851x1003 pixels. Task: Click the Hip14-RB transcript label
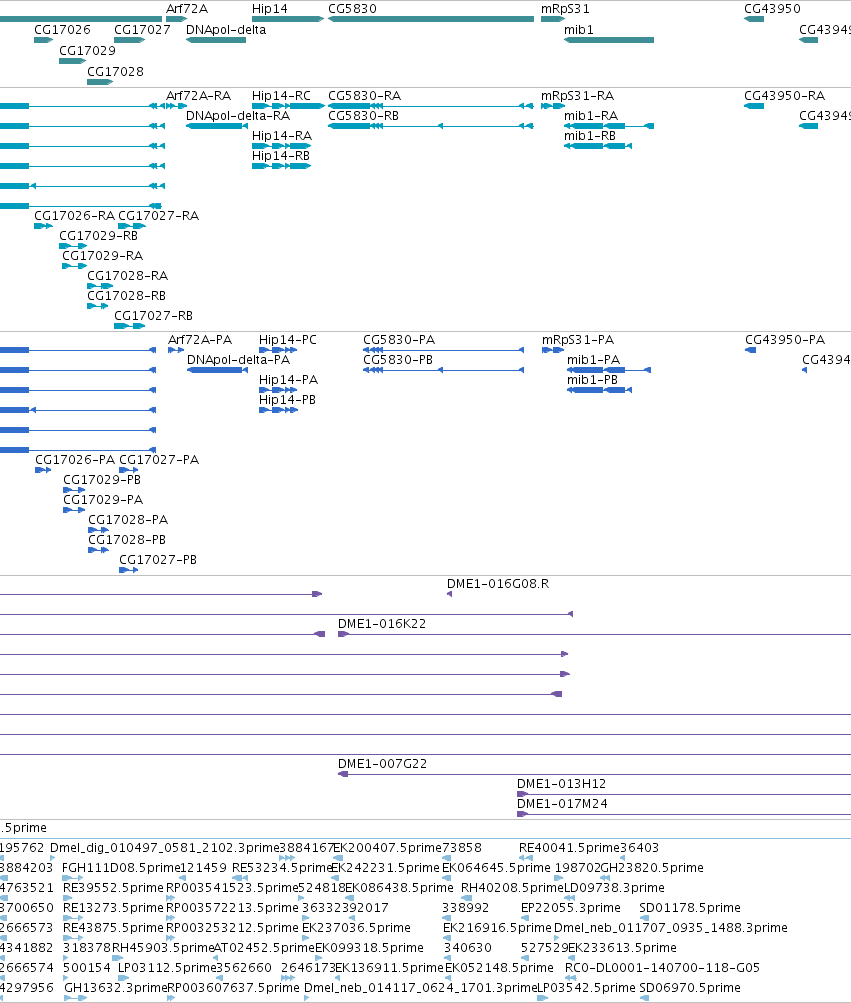[x=281, y=155]
